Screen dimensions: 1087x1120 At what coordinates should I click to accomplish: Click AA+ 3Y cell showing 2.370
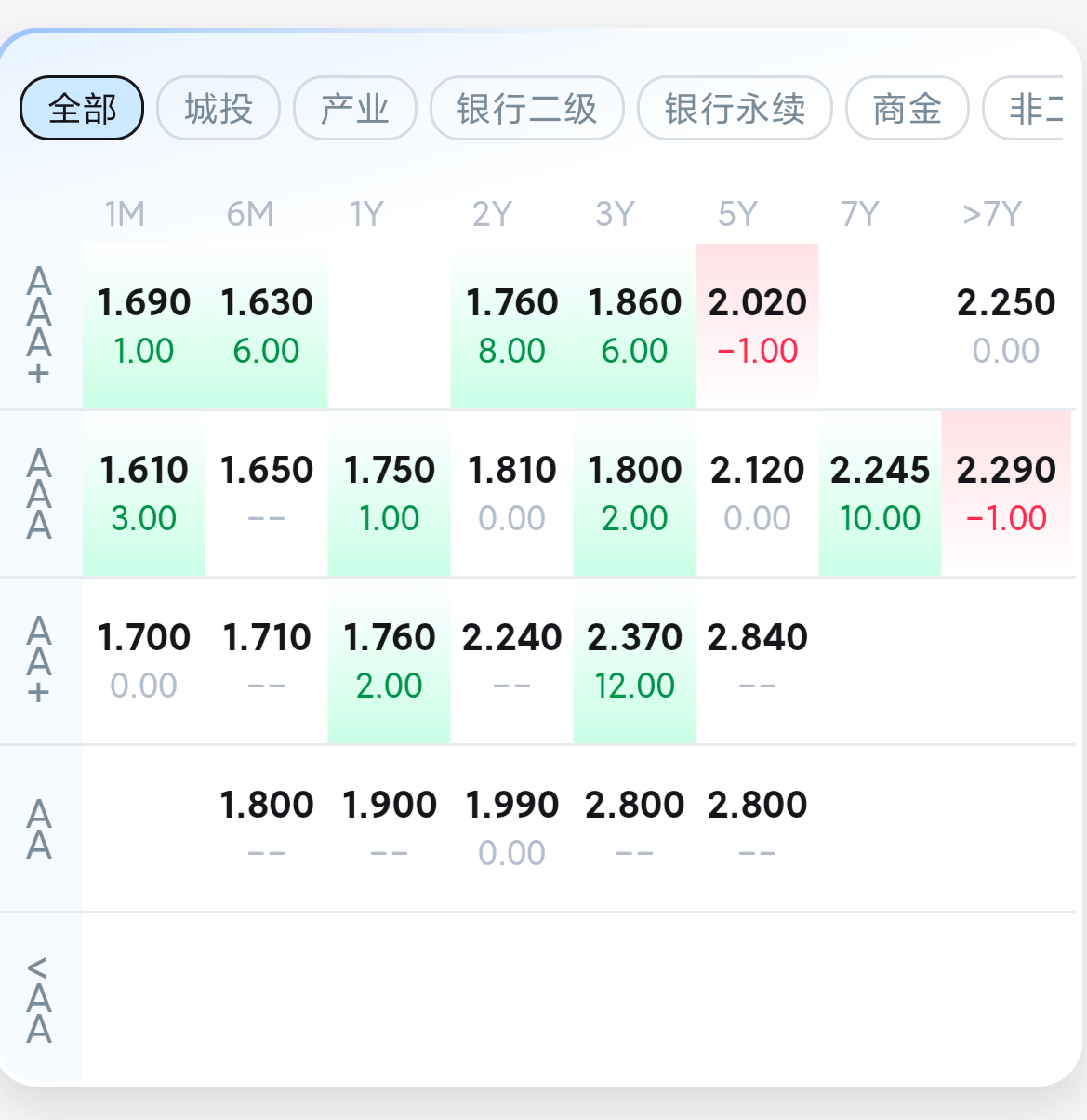click(634, 660)
